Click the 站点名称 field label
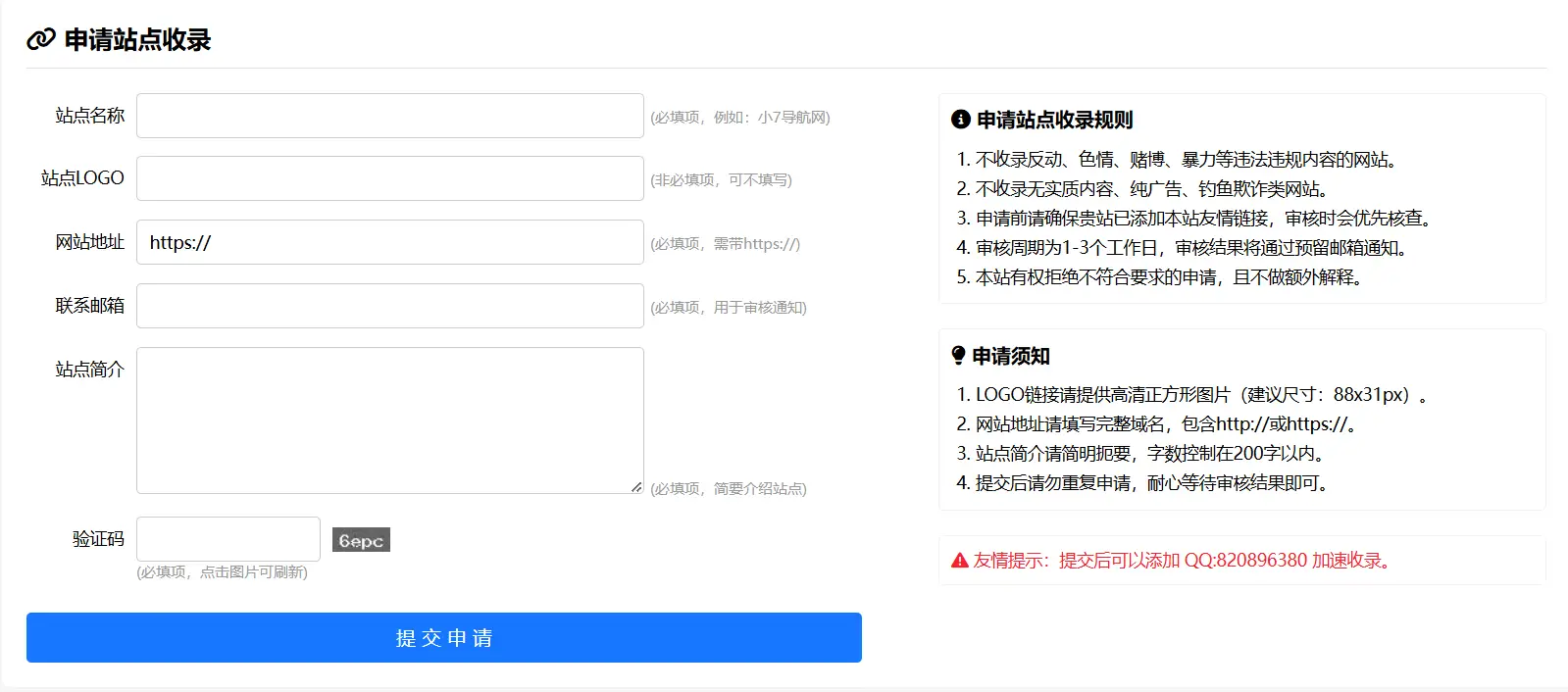 pyautogui.click(x=89, y=116)
